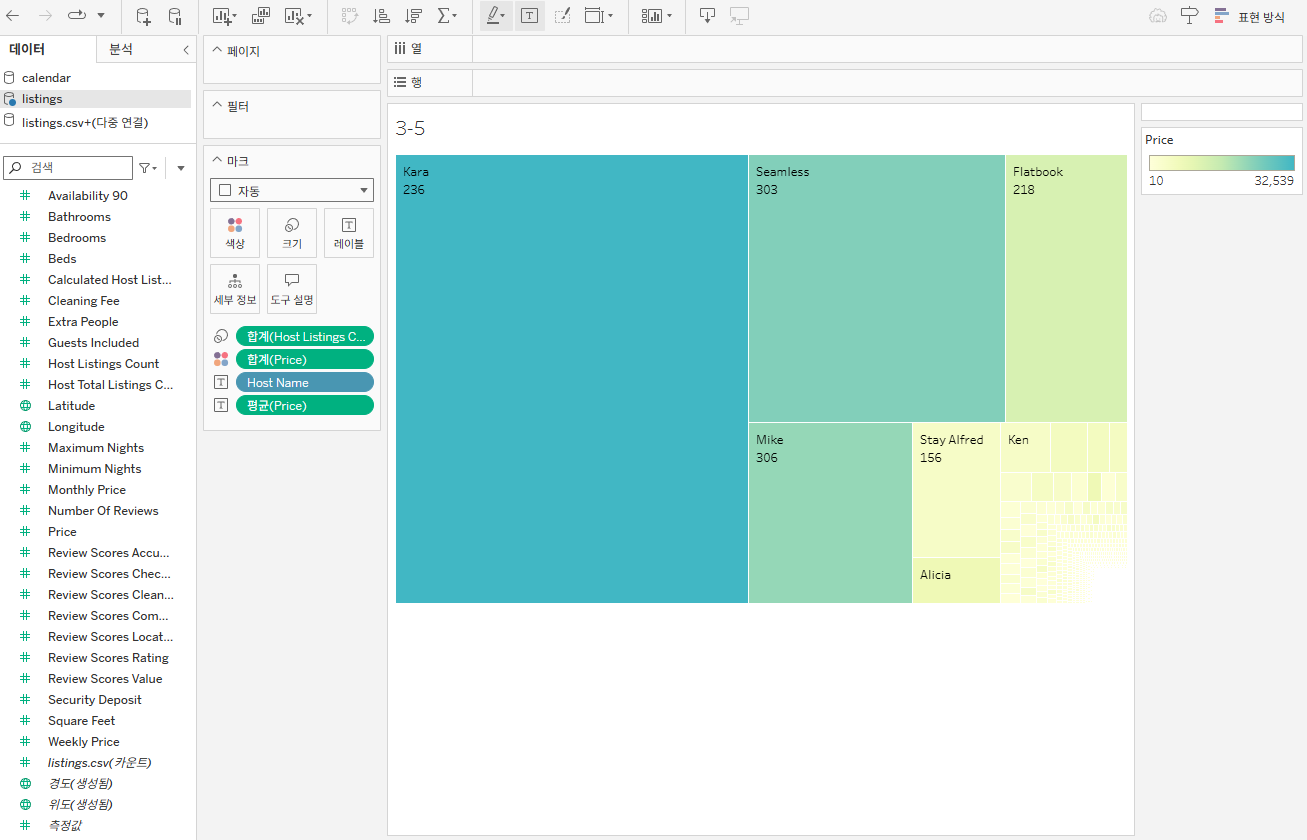
Task: Click the replay animation icon
Action: tap(77, 16)
